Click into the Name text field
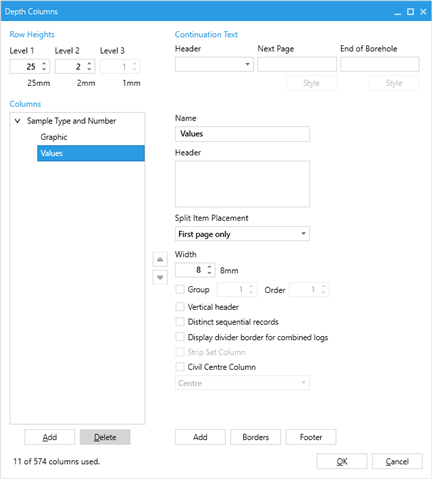 click(x=242, y=134)
